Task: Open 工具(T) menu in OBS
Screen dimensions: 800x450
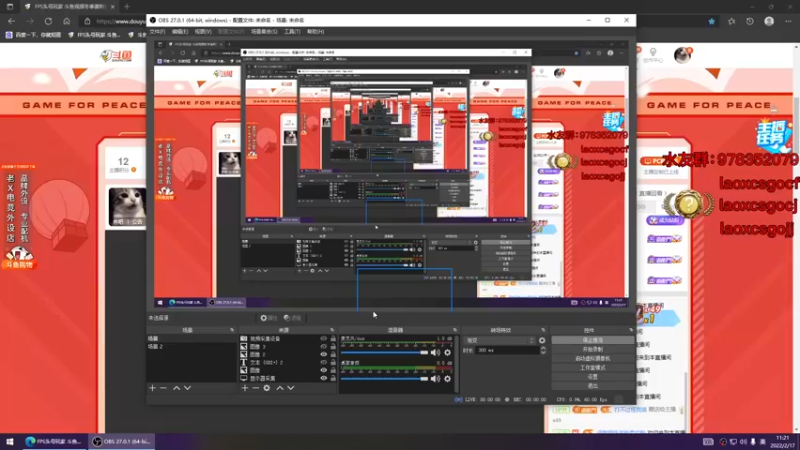Action: [292, 32]
